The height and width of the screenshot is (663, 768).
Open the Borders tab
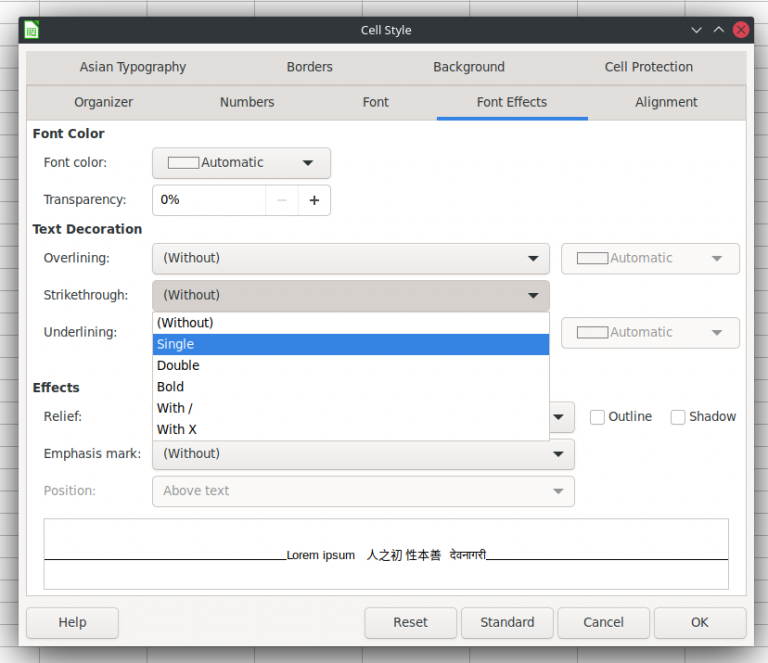coord(310,67)
